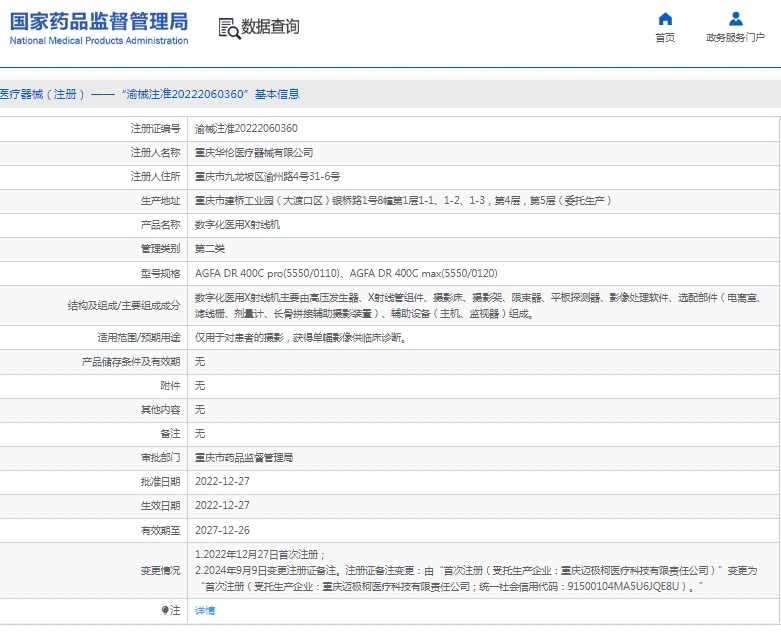Image resolution: width=781 pixels, height=632 pixels.
Task: Click the 注册证编号 row label
Action: point(155,128)
